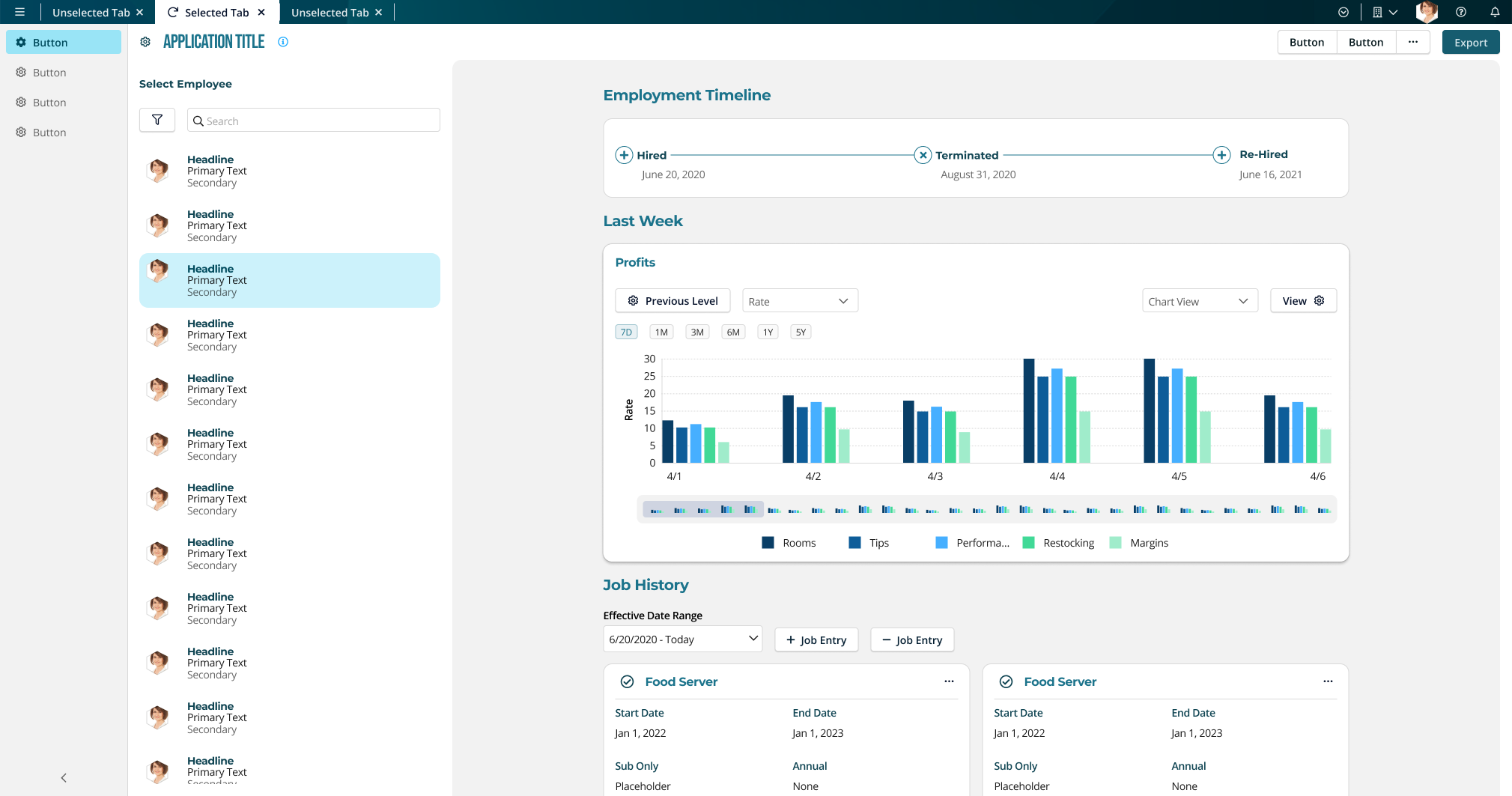
Task: Click the Terminated timeline marker icon
Action: point(923,155)
